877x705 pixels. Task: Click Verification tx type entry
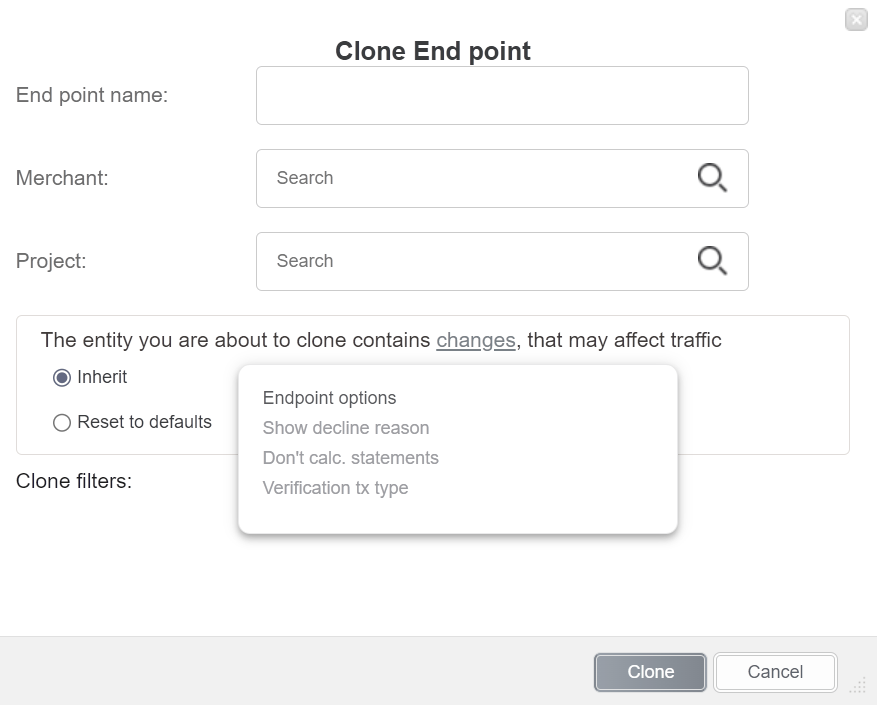[335, 488]
